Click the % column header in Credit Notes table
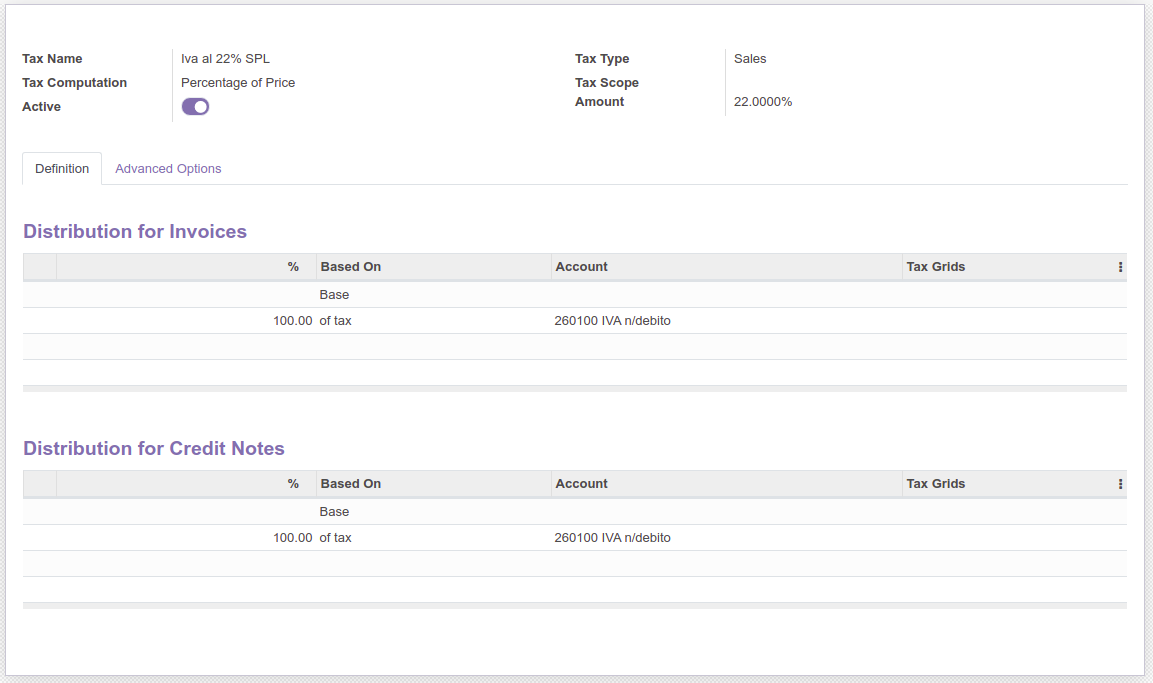1153x683 pixels. click(x=186, y=484)
